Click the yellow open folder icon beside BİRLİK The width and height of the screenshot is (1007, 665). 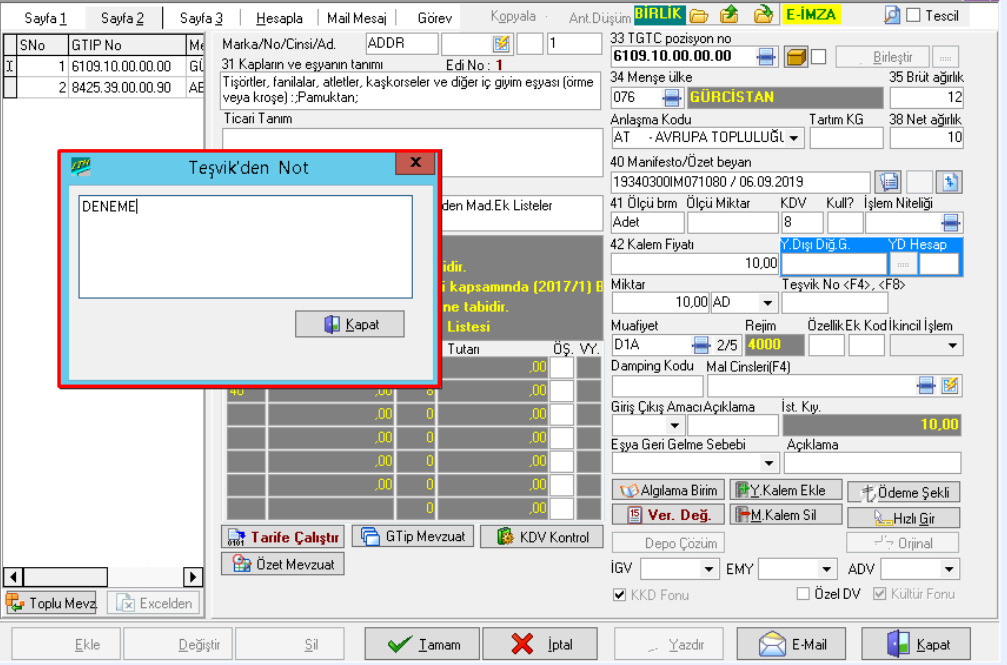(699, 15)
